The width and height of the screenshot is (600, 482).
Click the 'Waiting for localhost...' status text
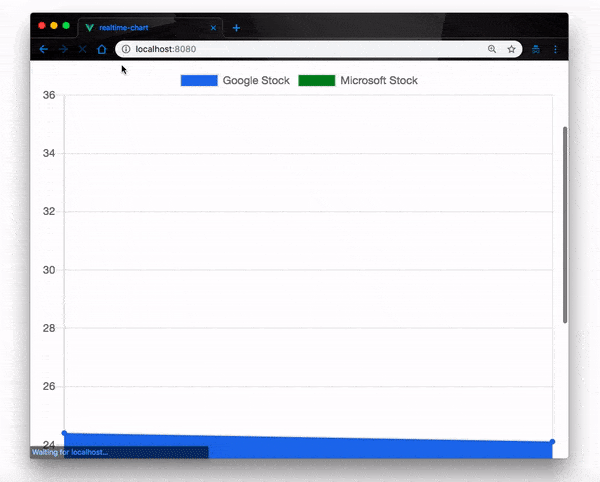point(70,452)
